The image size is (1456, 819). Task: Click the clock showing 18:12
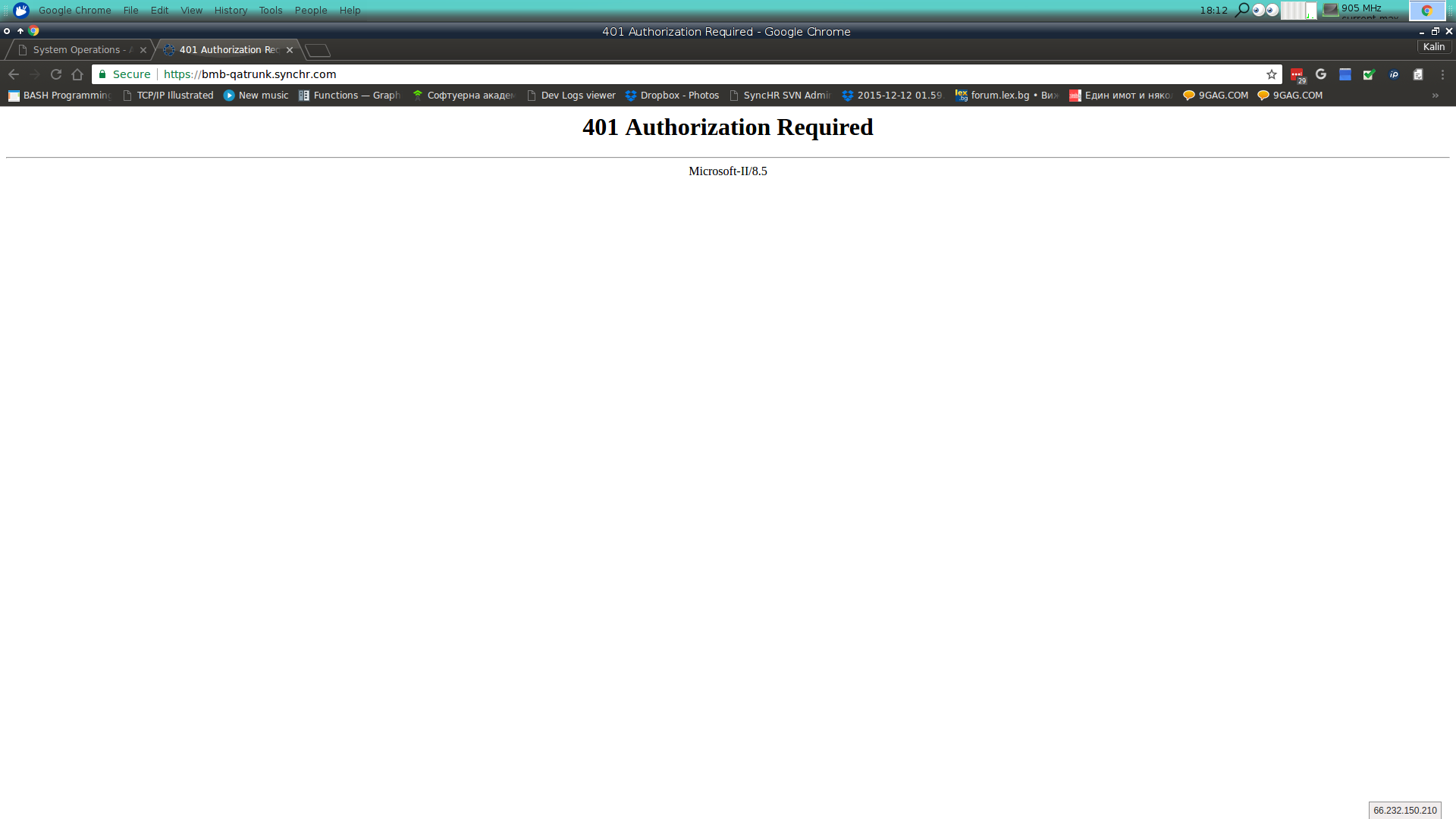pos(1213,10)
